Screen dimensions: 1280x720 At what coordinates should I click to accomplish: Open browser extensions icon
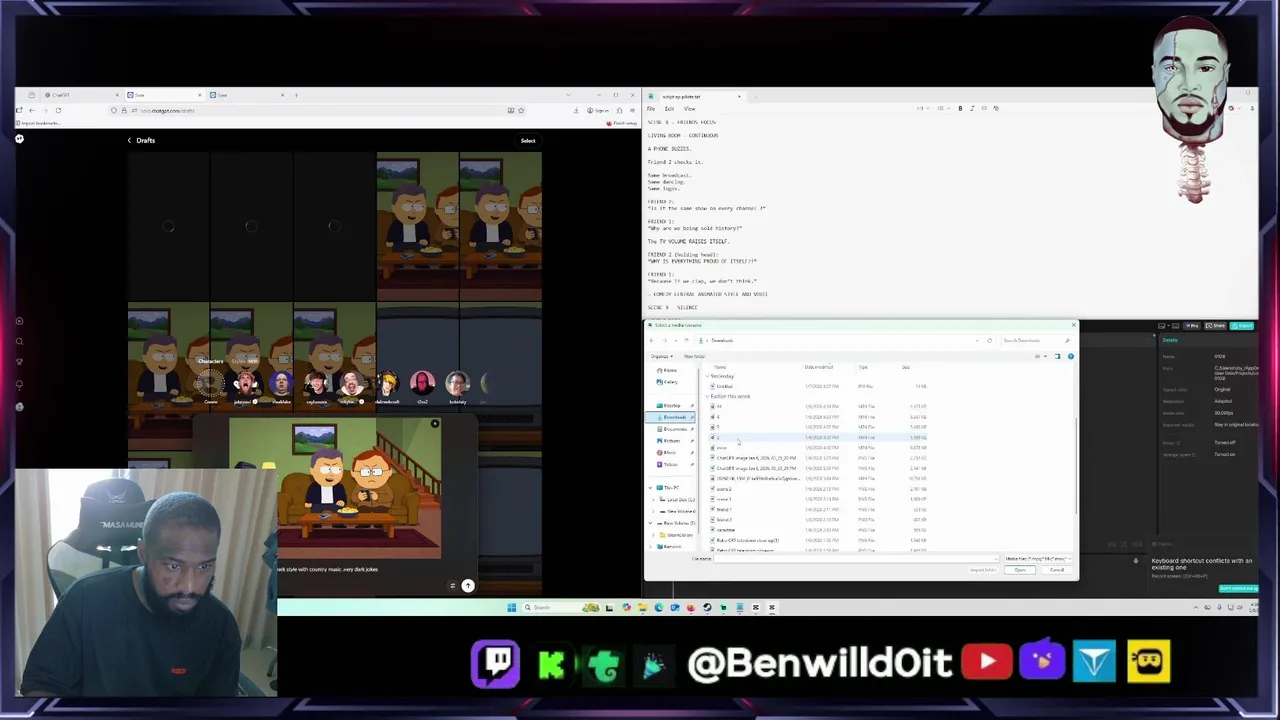pyautogui.click(x=619, y=110)
